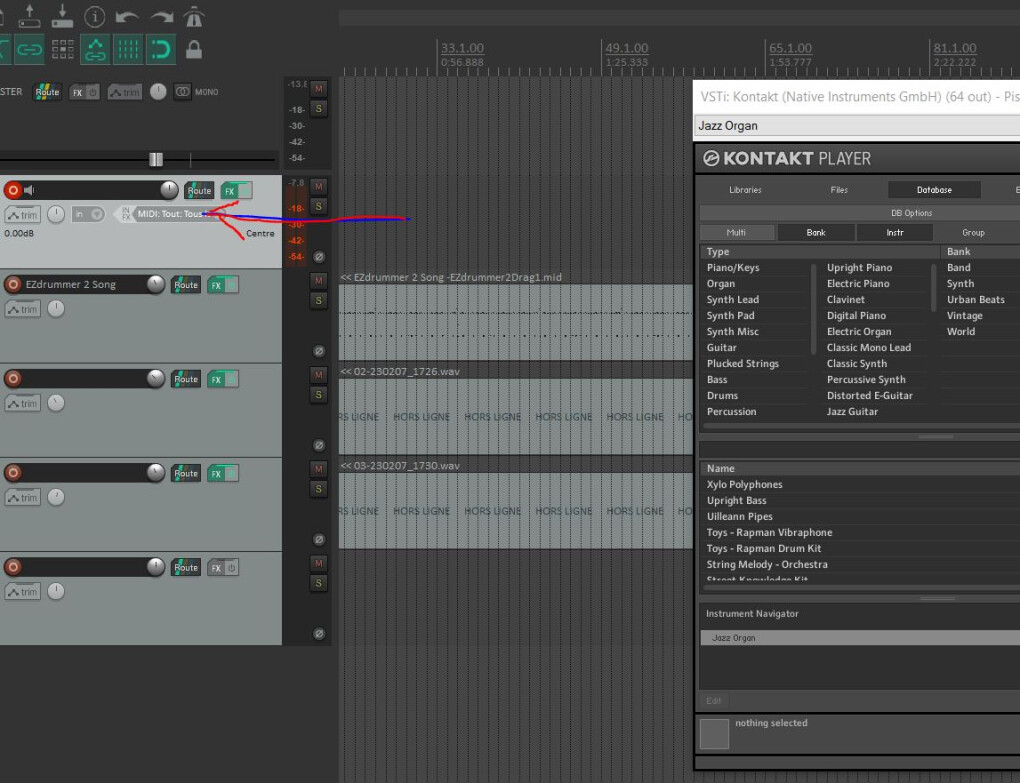
Task: Open Route on EZdrummer 2 Song track
Action: point(186,285)
